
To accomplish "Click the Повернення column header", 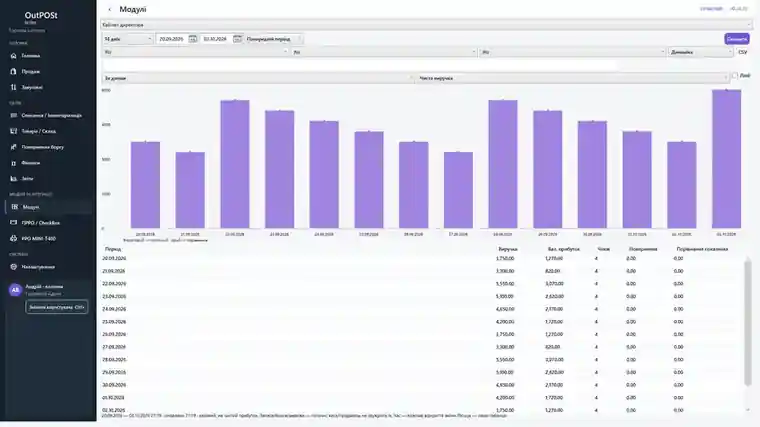I will coord(643,249).
